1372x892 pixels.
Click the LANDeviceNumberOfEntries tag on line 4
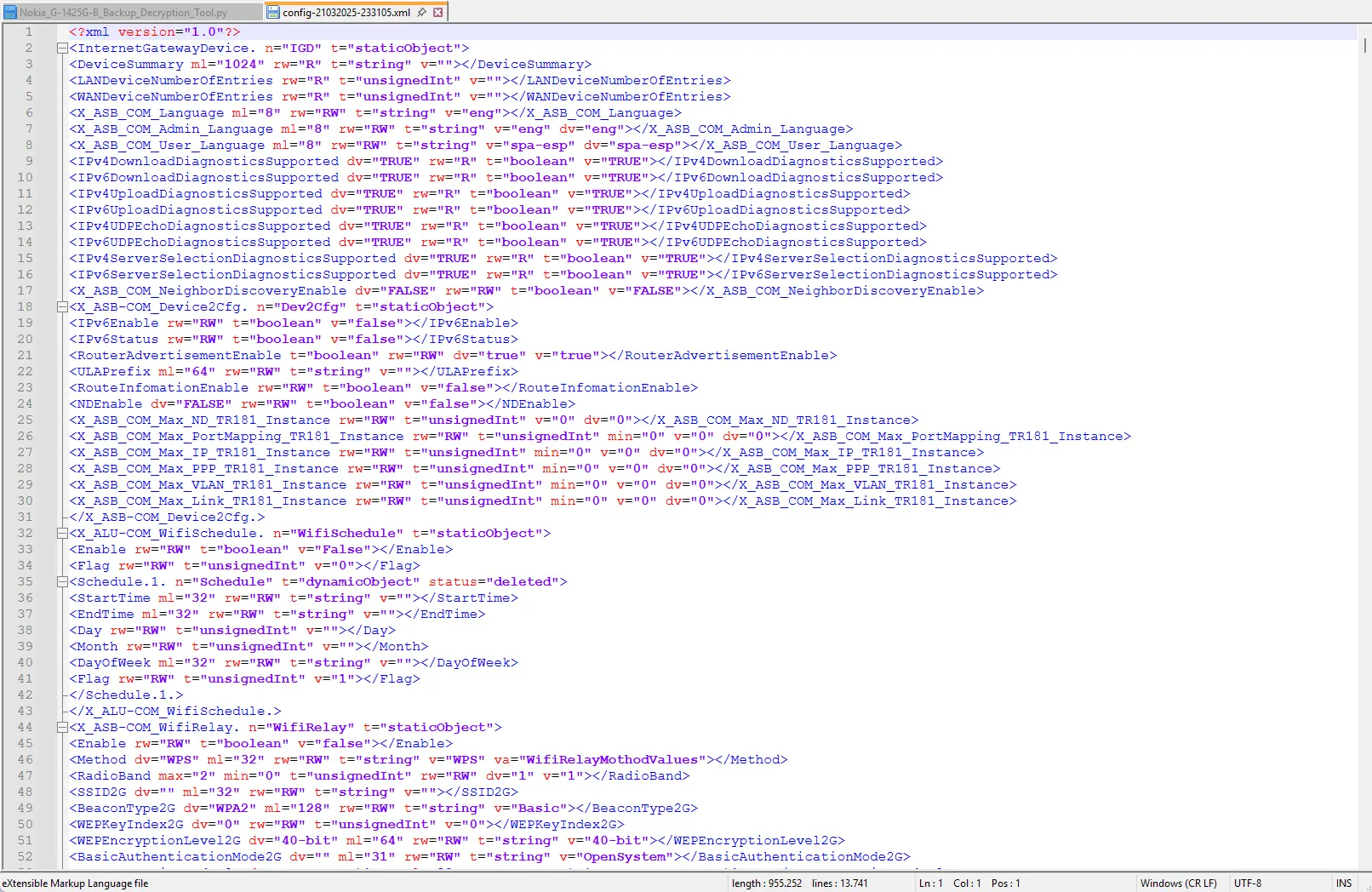point(171,81)
